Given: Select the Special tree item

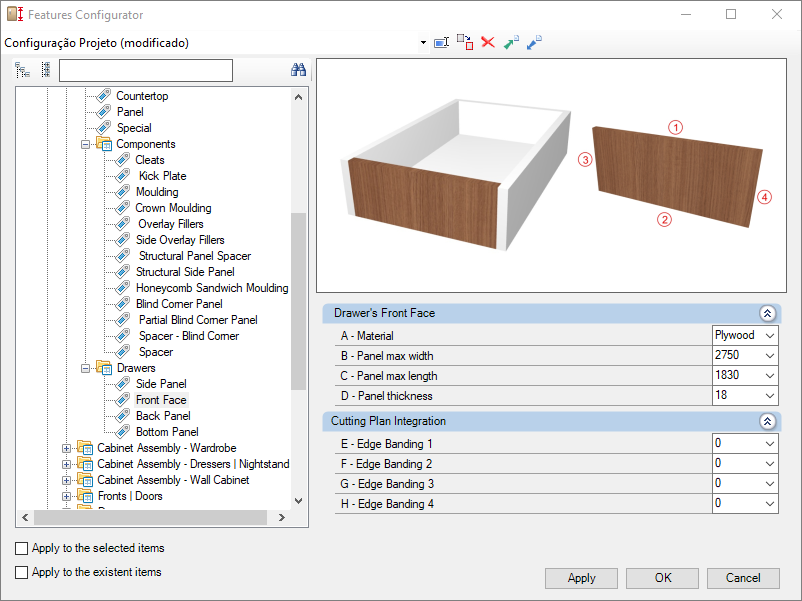Looking at the screenshot, I should point(134,128).
